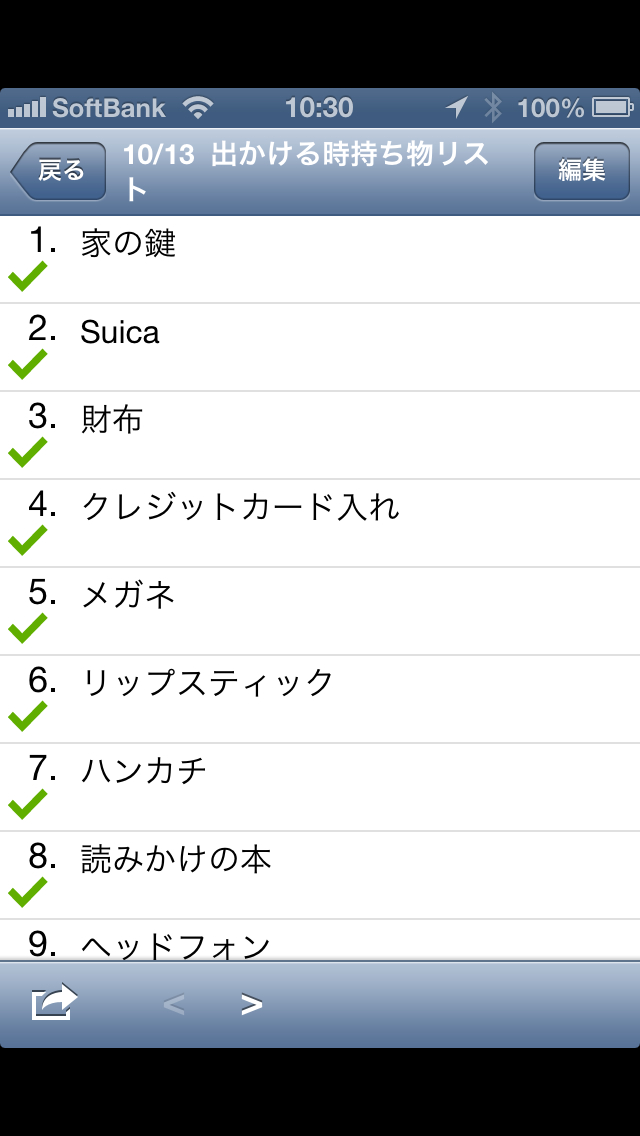640x1136 pixels.
Task: Toggle checkmark for 読みかけの本
Action: click(28, 891)
